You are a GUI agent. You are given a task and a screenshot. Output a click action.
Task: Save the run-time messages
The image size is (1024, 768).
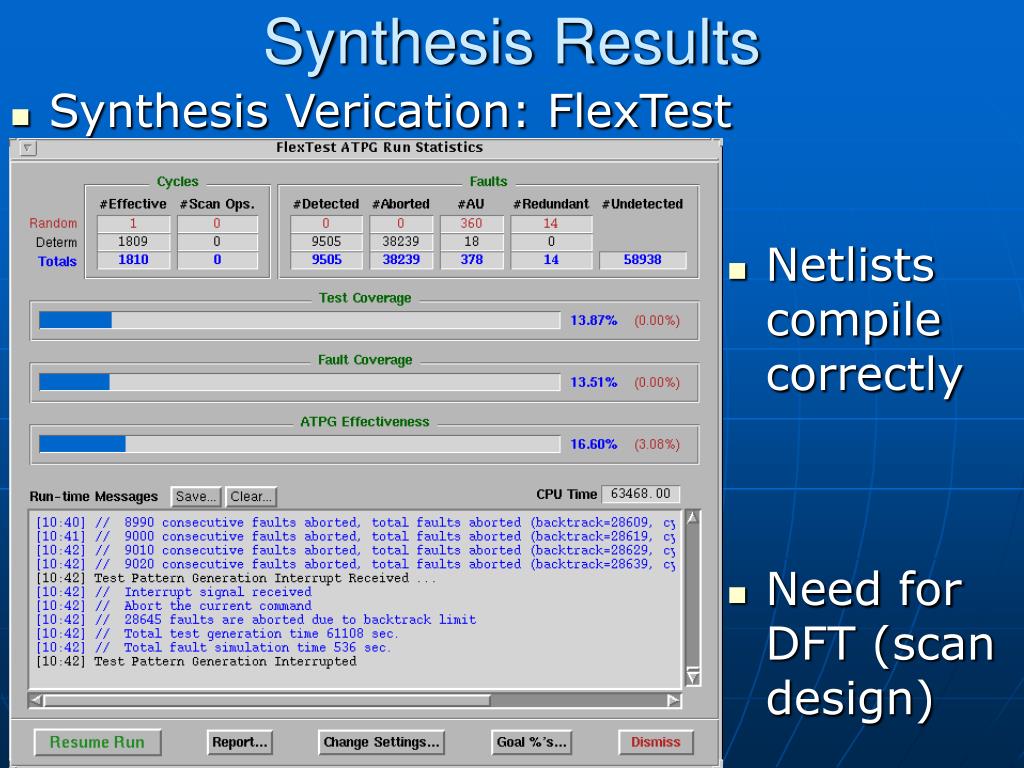[x=196, y=496]
